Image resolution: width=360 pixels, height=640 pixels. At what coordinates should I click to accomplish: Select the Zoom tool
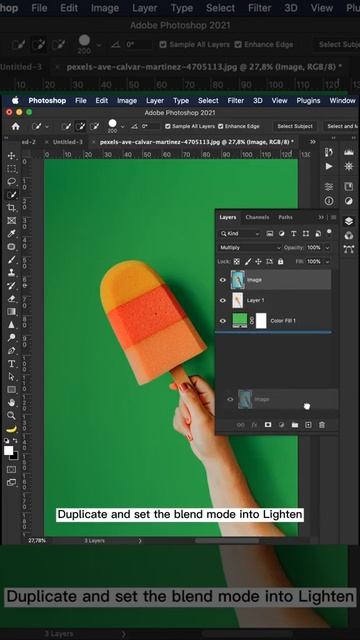[x=11, y=416]
